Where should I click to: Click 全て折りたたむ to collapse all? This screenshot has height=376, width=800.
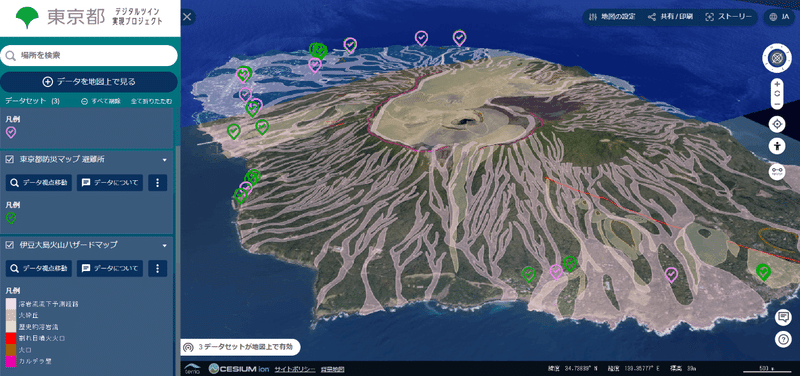(x=152, y=101)
